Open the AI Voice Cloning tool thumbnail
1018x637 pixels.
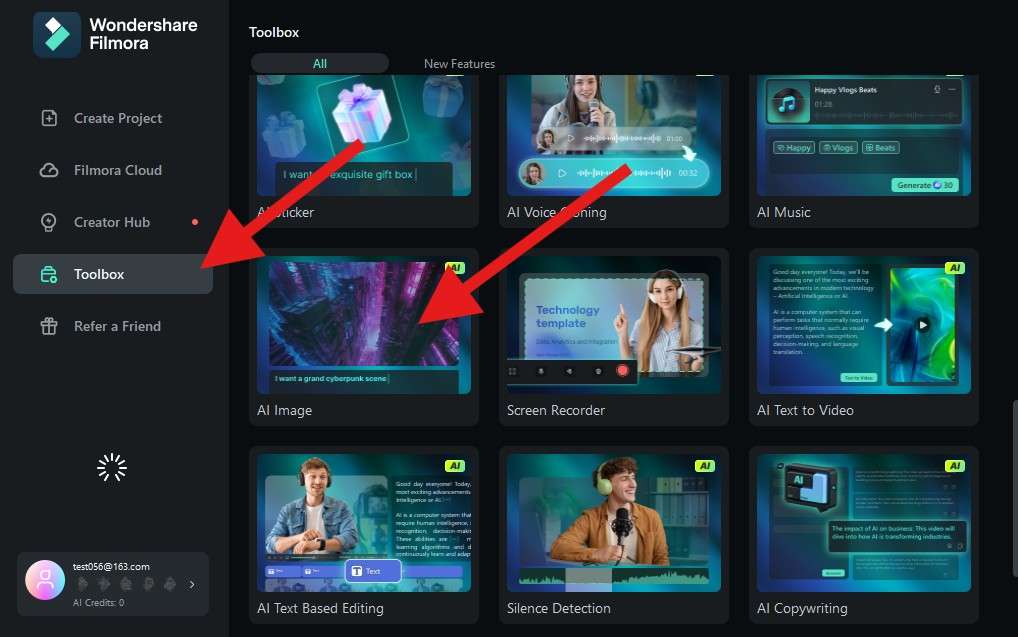[614, 135]
